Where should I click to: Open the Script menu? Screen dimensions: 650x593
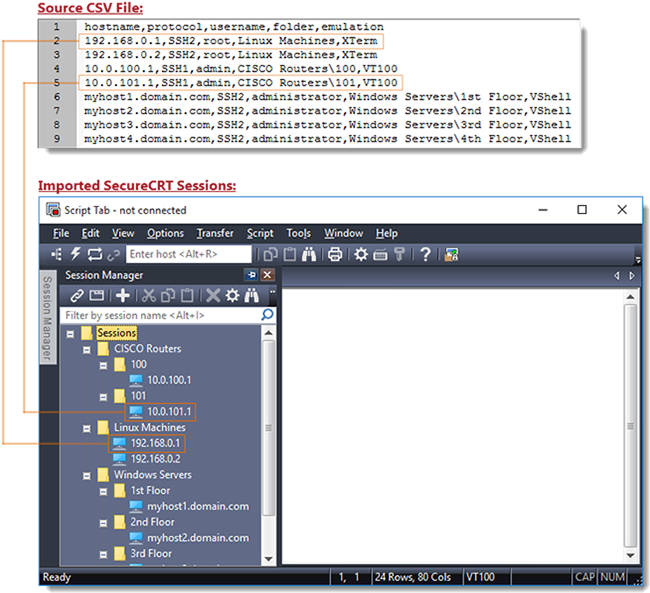click(260, 233)
